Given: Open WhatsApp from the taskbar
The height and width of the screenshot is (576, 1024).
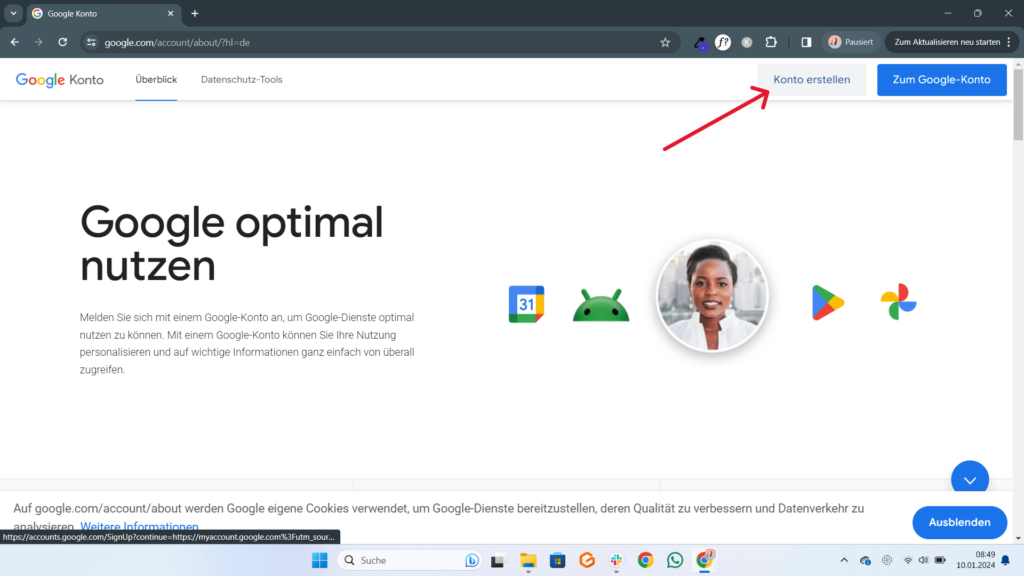Looking at the screenshot, I should 675,560.
